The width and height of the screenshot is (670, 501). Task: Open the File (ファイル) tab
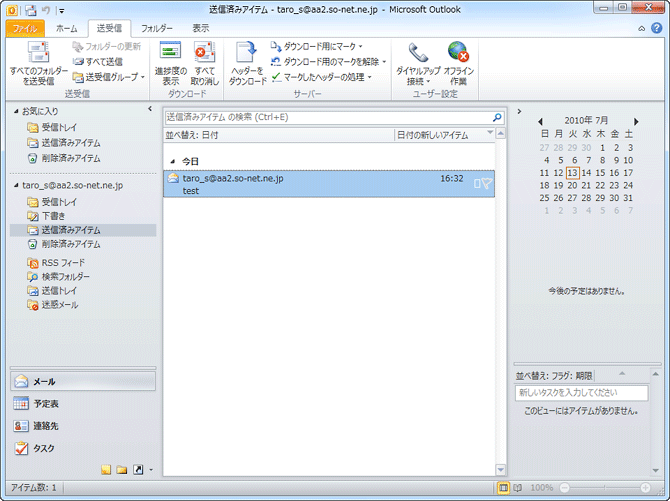click(25, 29)
